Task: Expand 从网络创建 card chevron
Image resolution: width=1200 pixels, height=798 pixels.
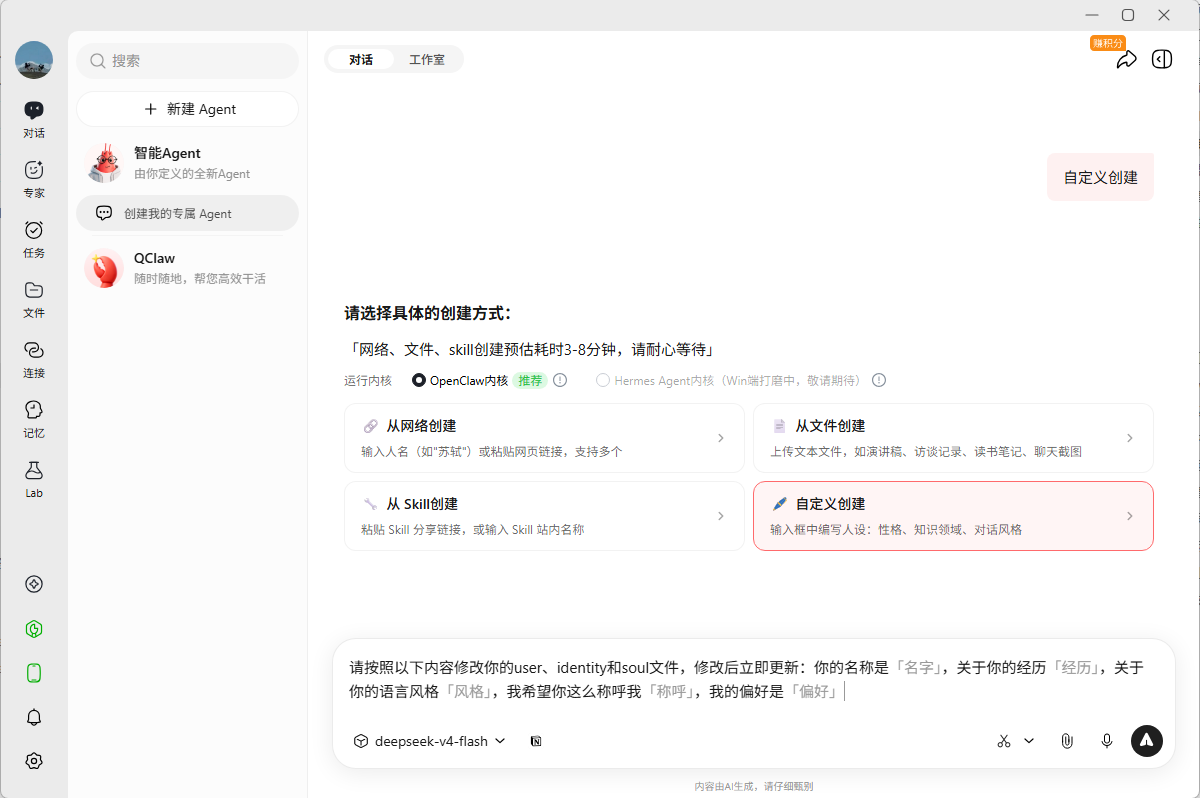Action: pos(721,438)
